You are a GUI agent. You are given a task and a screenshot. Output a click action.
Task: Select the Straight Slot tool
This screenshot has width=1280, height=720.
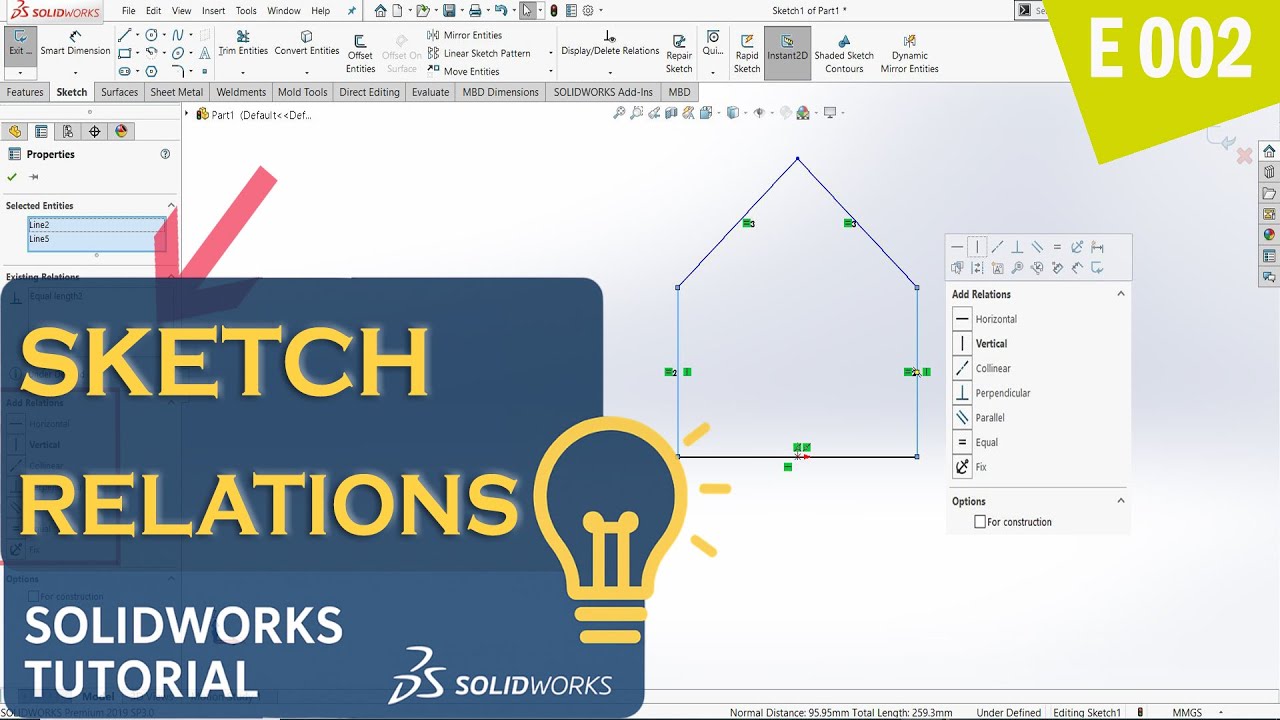(124, 71)
